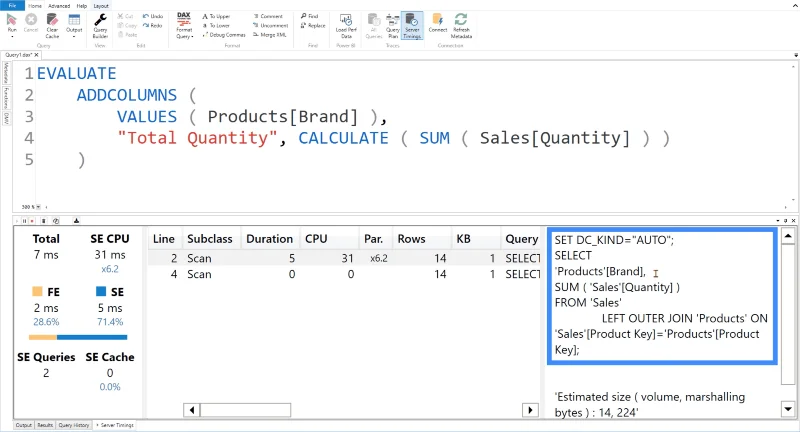Open the File menu
The height and width of the screenshot is (432, 800).
pyautogui.click(x=12, y=5)
